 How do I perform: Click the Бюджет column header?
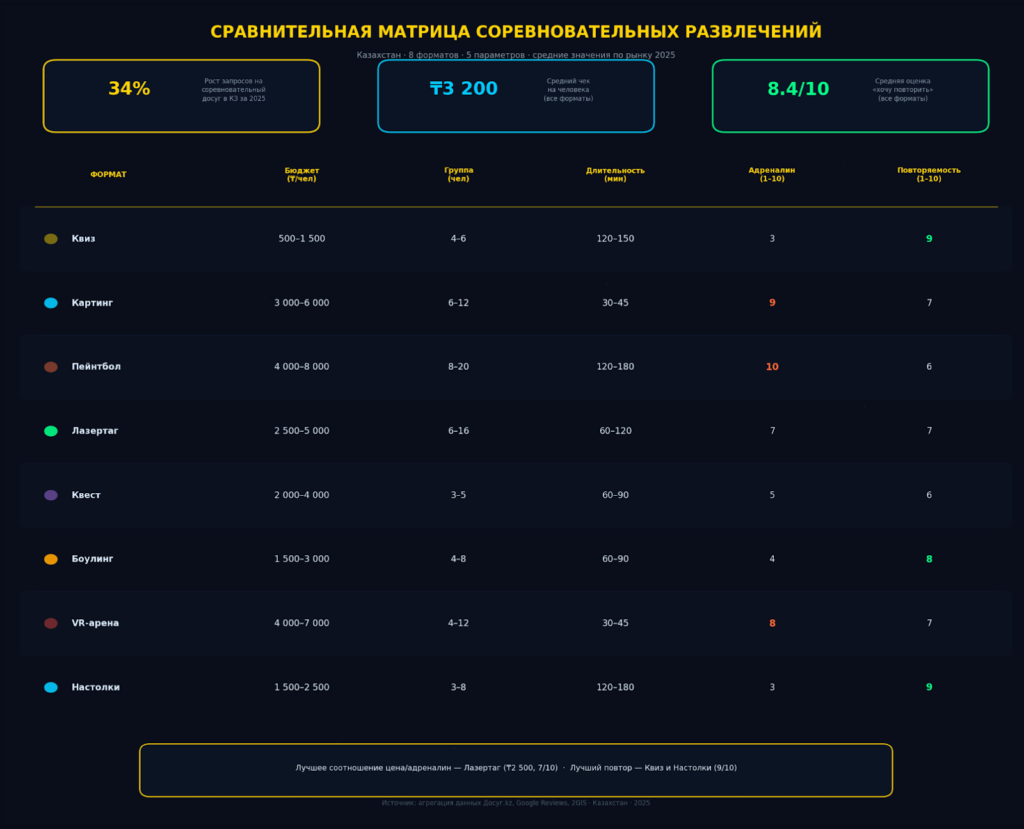301,174
